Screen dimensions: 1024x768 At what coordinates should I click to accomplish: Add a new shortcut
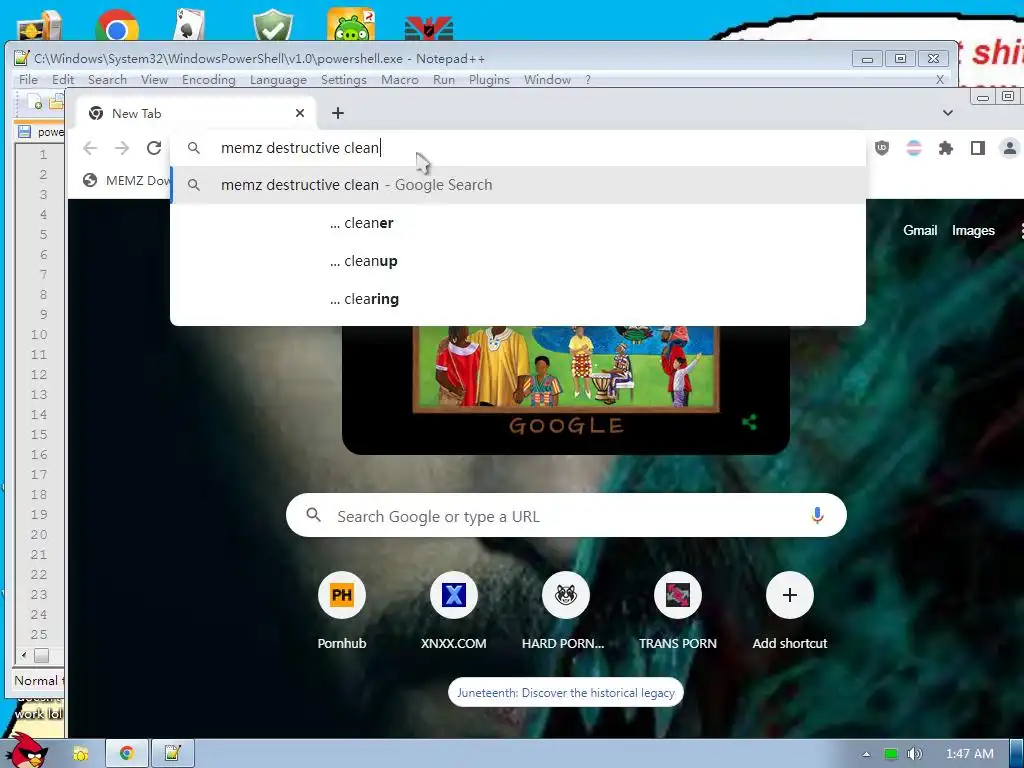[790, 610]
